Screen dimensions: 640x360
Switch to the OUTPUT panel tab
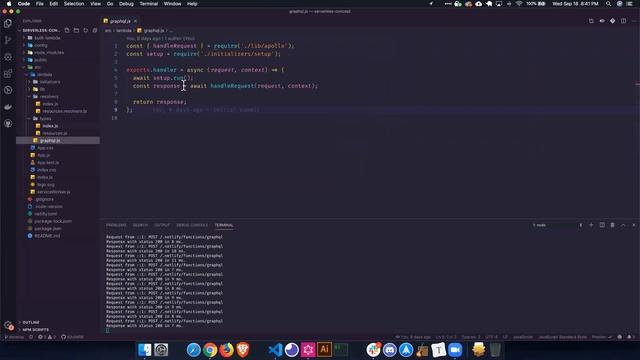162,225
